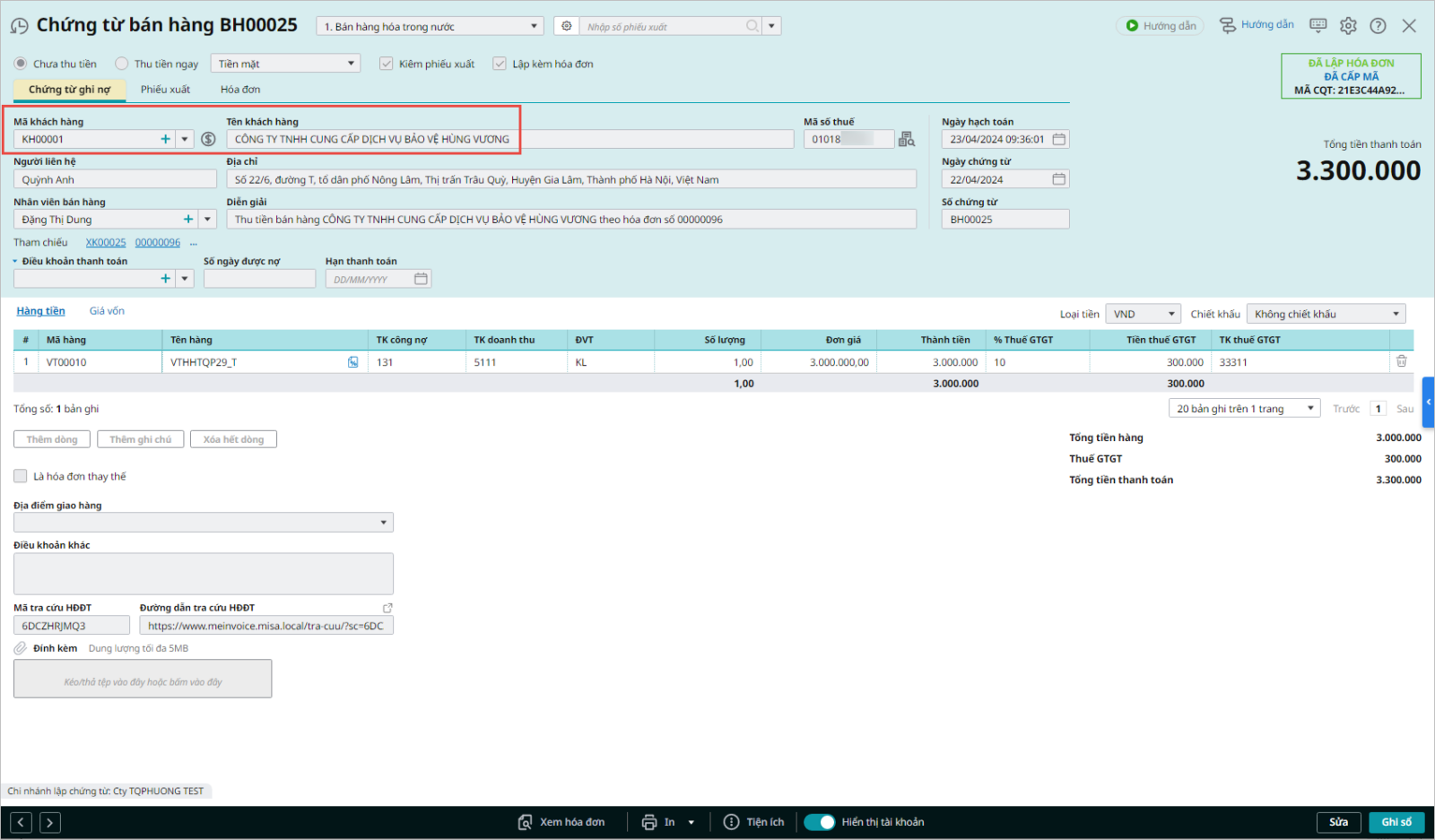The width and height of the screenshot is (1435, 840).
Task: Delete row with the trash icon
Action: 1401,361
